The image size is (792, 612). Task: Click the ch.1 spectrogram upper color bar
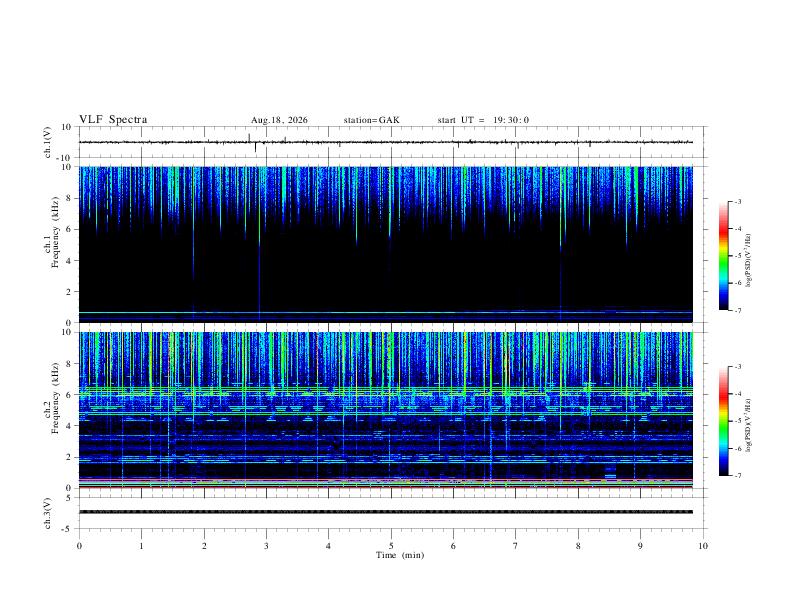[x=723, y=255]
